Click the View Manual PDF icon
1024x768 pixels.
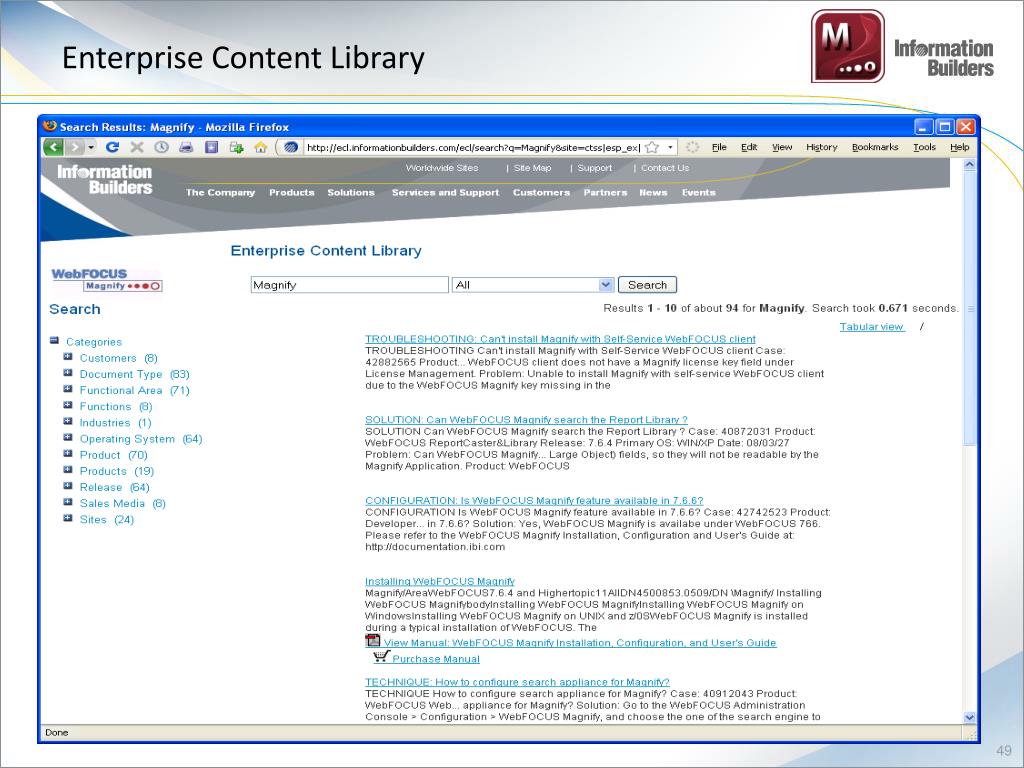click(372, 641)
